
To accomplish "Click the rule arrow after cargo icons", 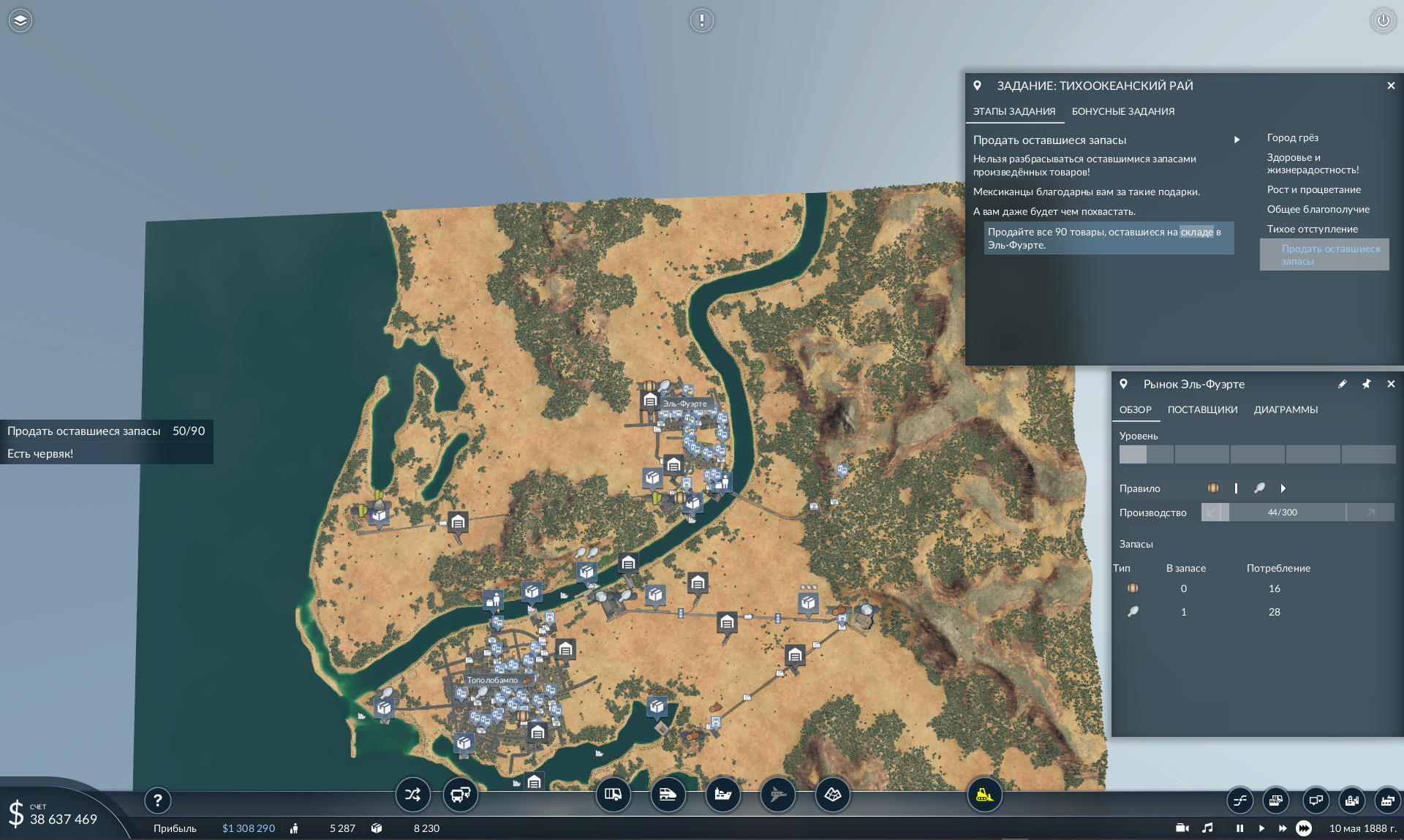I will pos(1283,488).
